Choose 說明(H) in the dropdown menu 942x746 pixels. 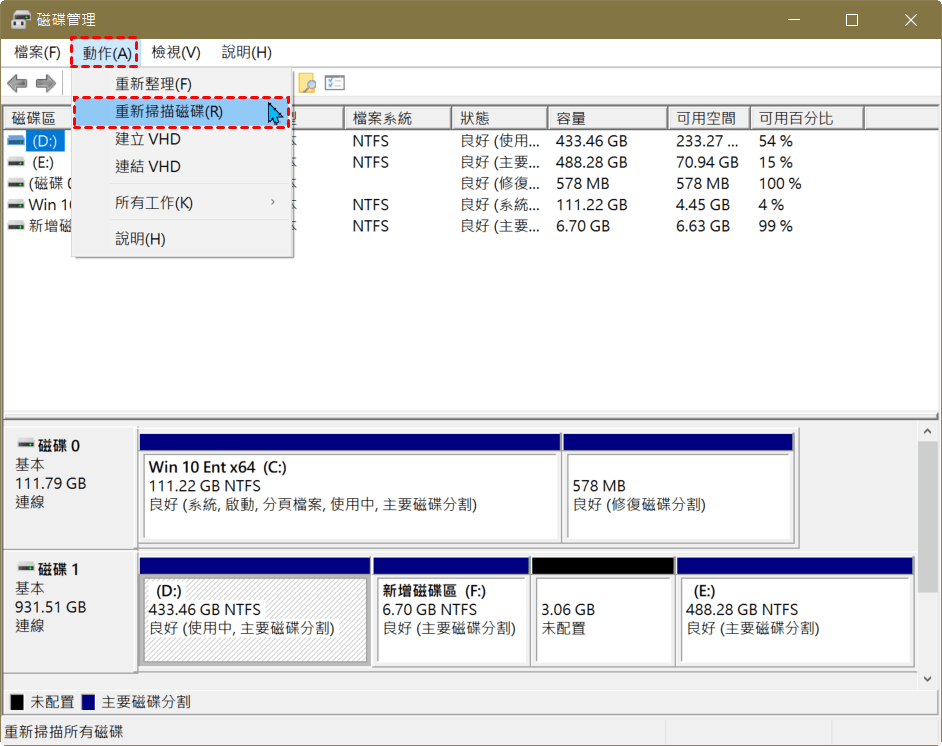point(183,239)
